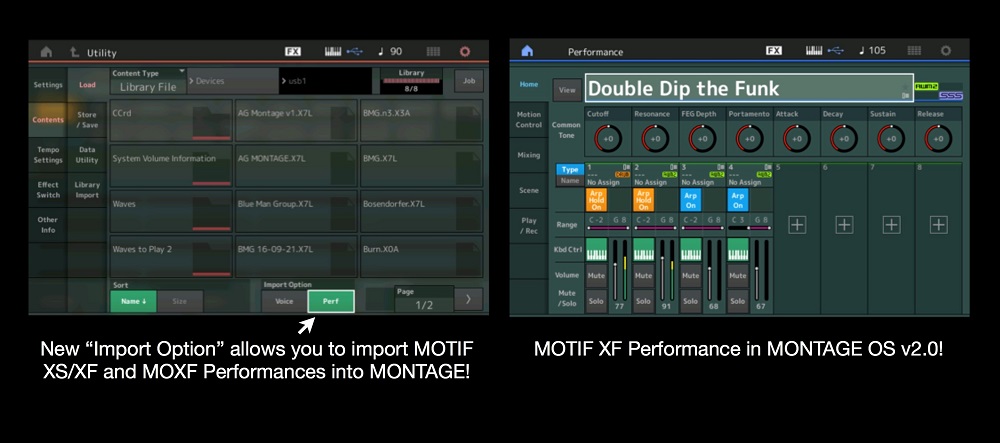
Task: Toggle Kbd Ctrl for part 1
Action: [596, 249]
